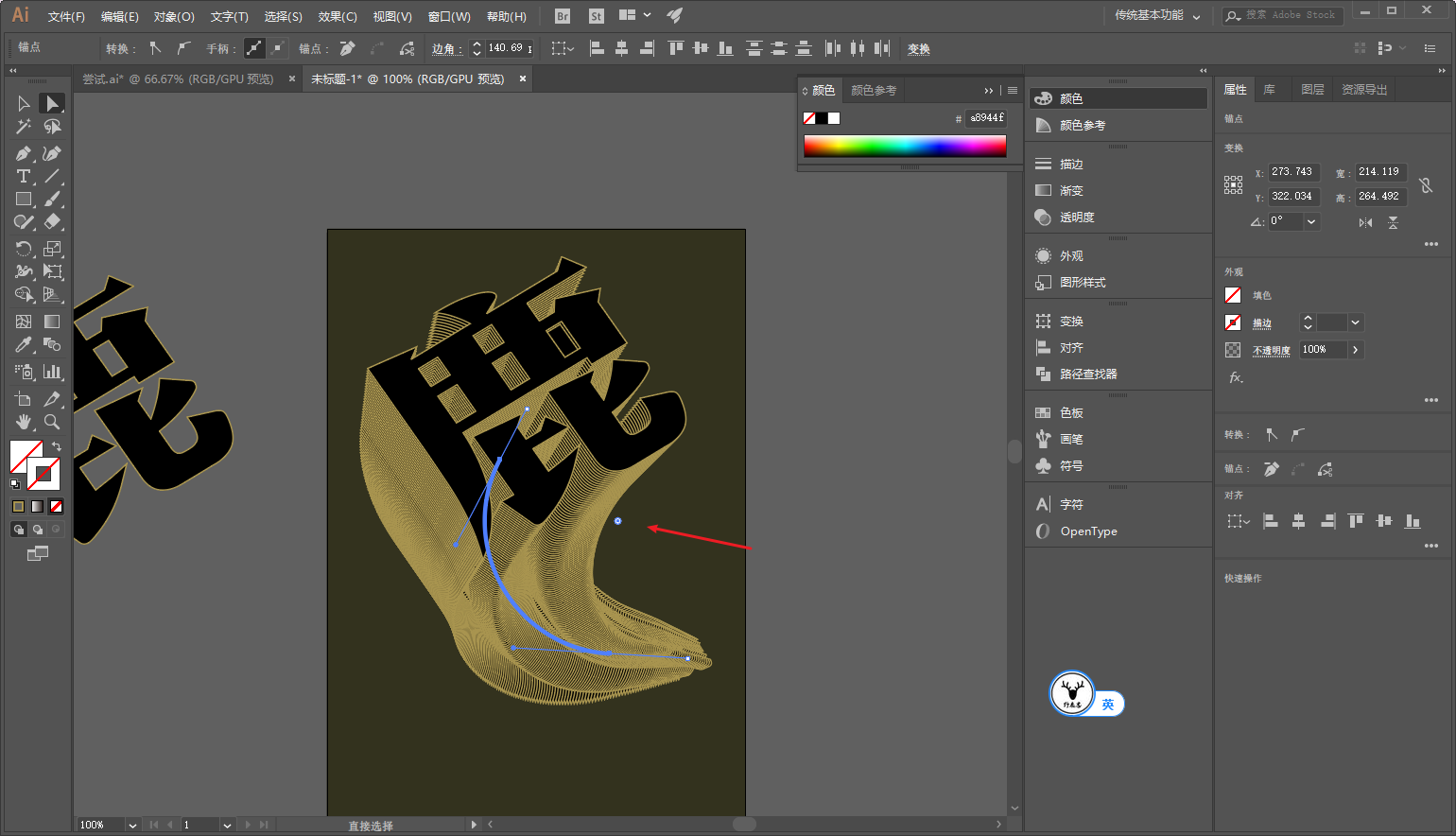The image size is (1456, 836).
Task: Select the Rotate tool
Action: pyautogui.click(x=24, y=249)
